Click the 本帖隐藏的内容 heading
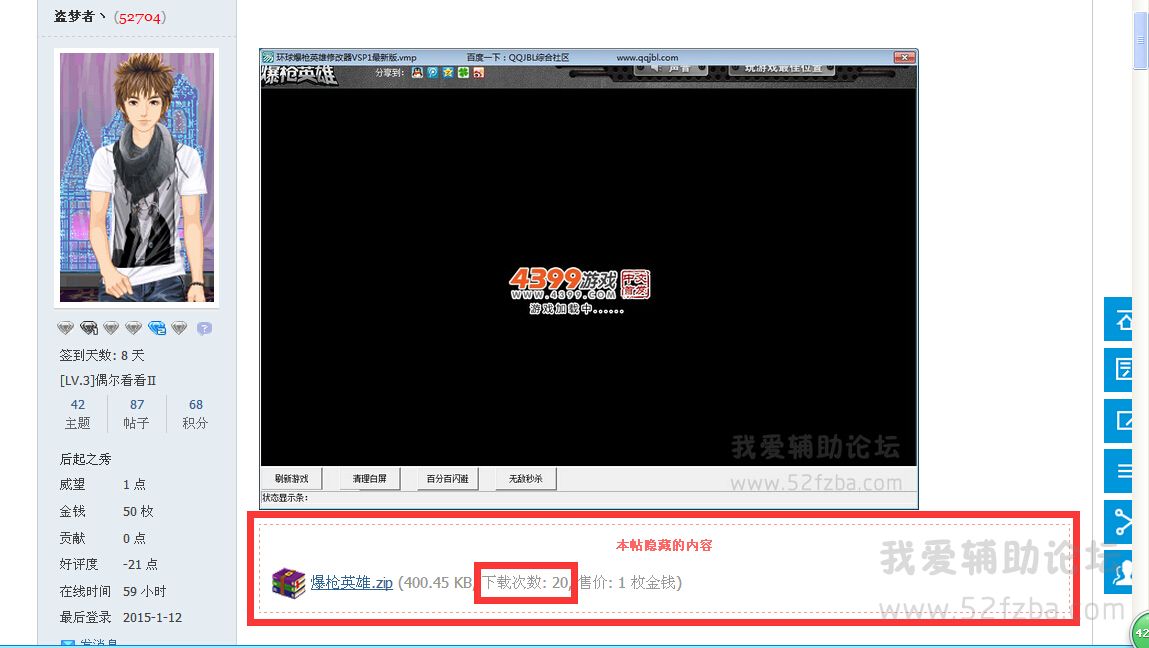Viewport: 1149px width, 648px height. pyautogui.click(x=664, y=545)
